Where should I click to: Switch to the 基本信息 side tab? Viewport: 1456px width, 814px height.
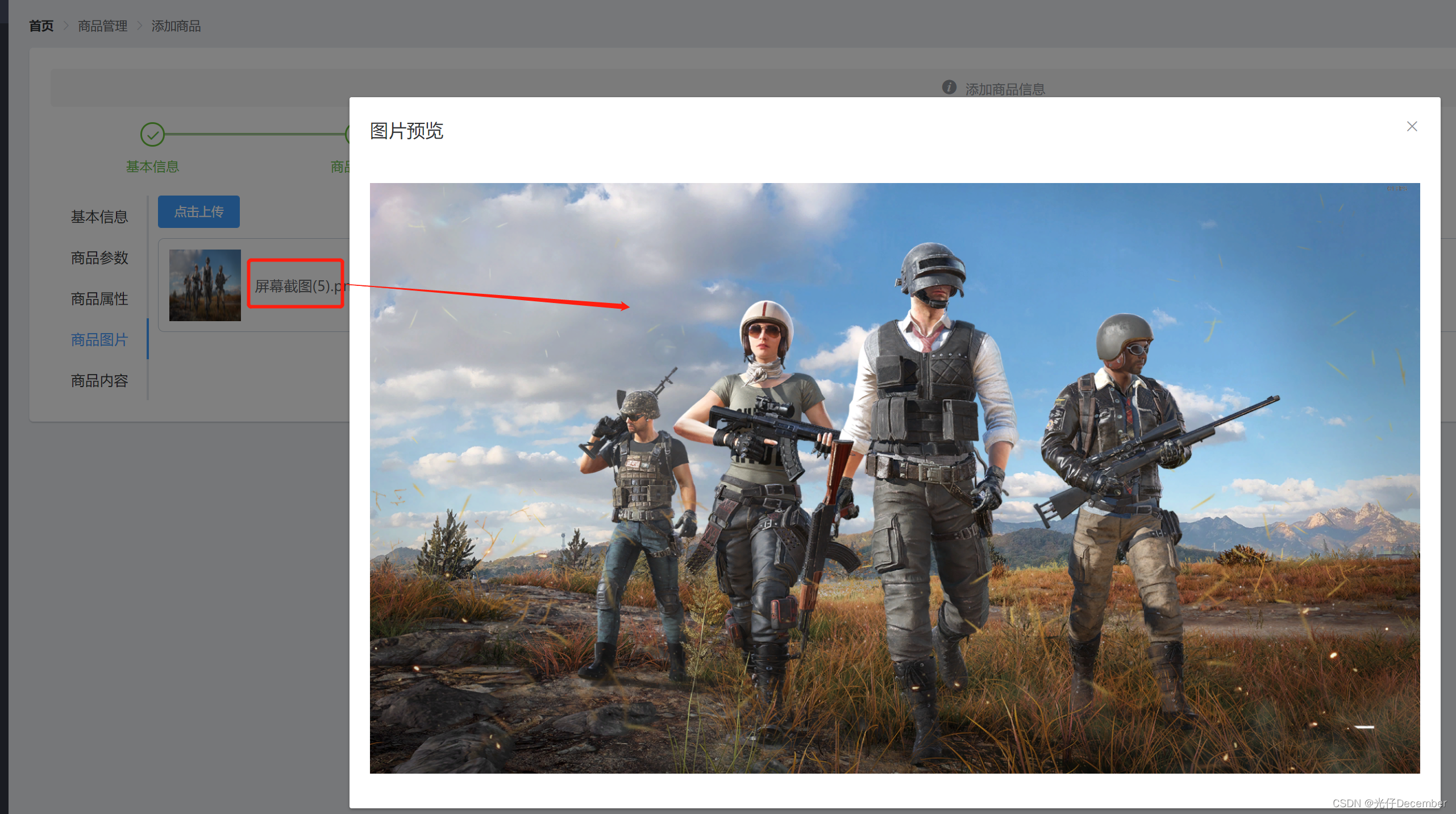[99, 217]
